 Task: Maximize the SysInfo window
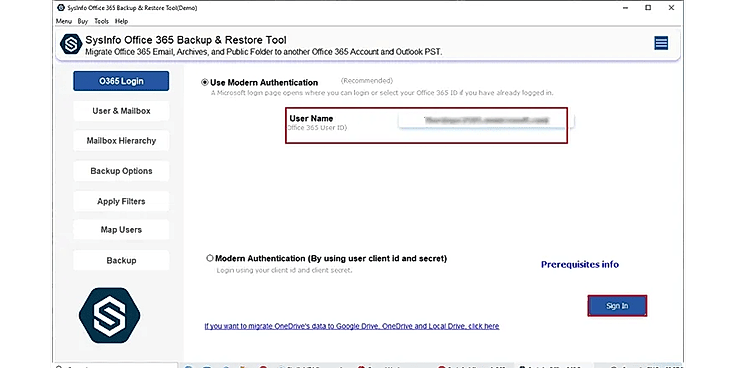point(648,8)
